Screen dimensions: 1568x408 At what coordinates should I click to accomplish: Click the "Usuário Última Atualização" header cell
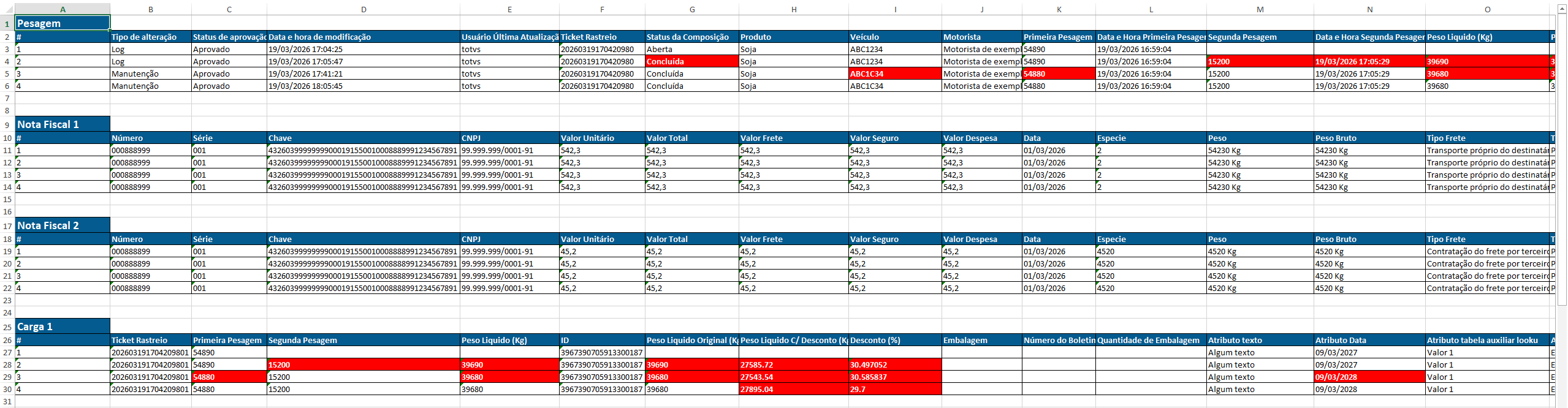pos(509,37)
